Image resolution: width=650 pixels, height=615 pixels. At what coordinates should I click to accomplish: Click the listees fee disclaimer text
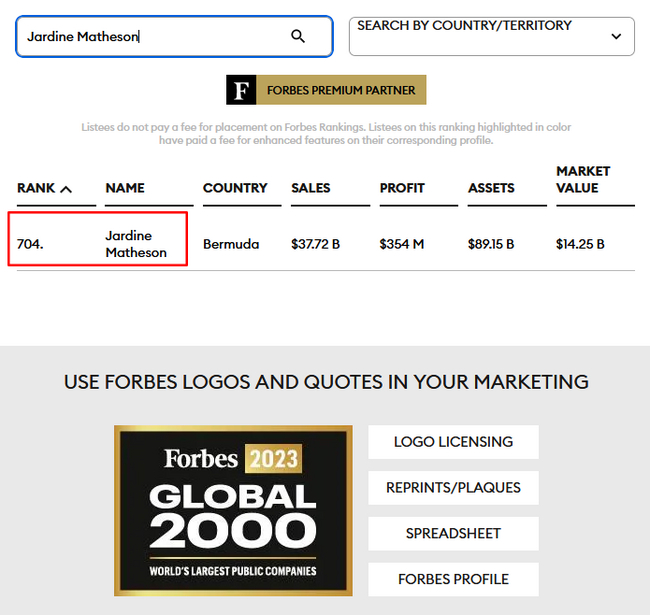pyautogui.click(x=326, y=133)
